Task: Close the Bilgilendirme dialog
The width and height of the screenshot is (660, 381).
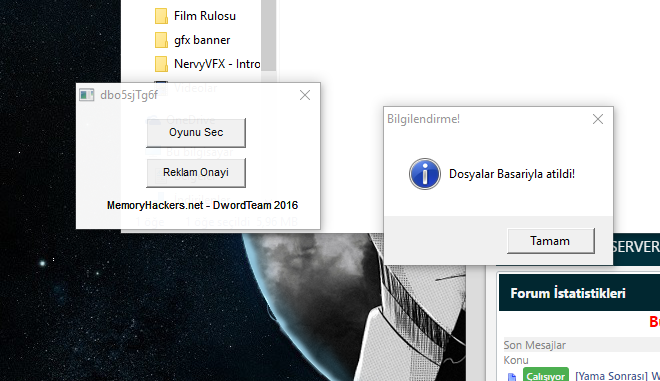Action: [x=598, y=119]
